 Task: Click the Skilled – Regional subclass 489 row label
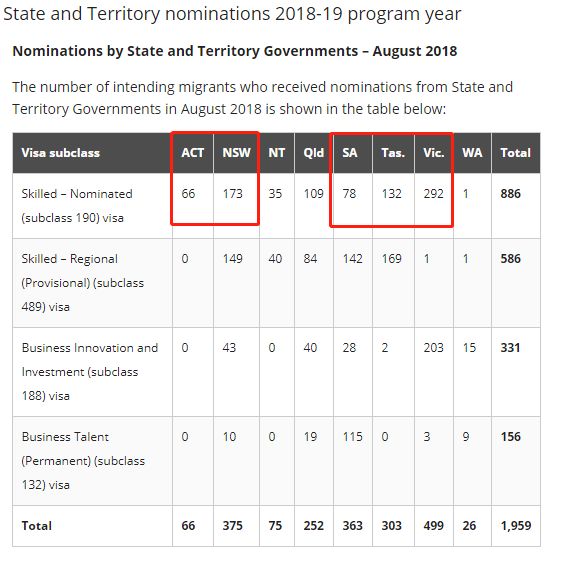[83, 283]
